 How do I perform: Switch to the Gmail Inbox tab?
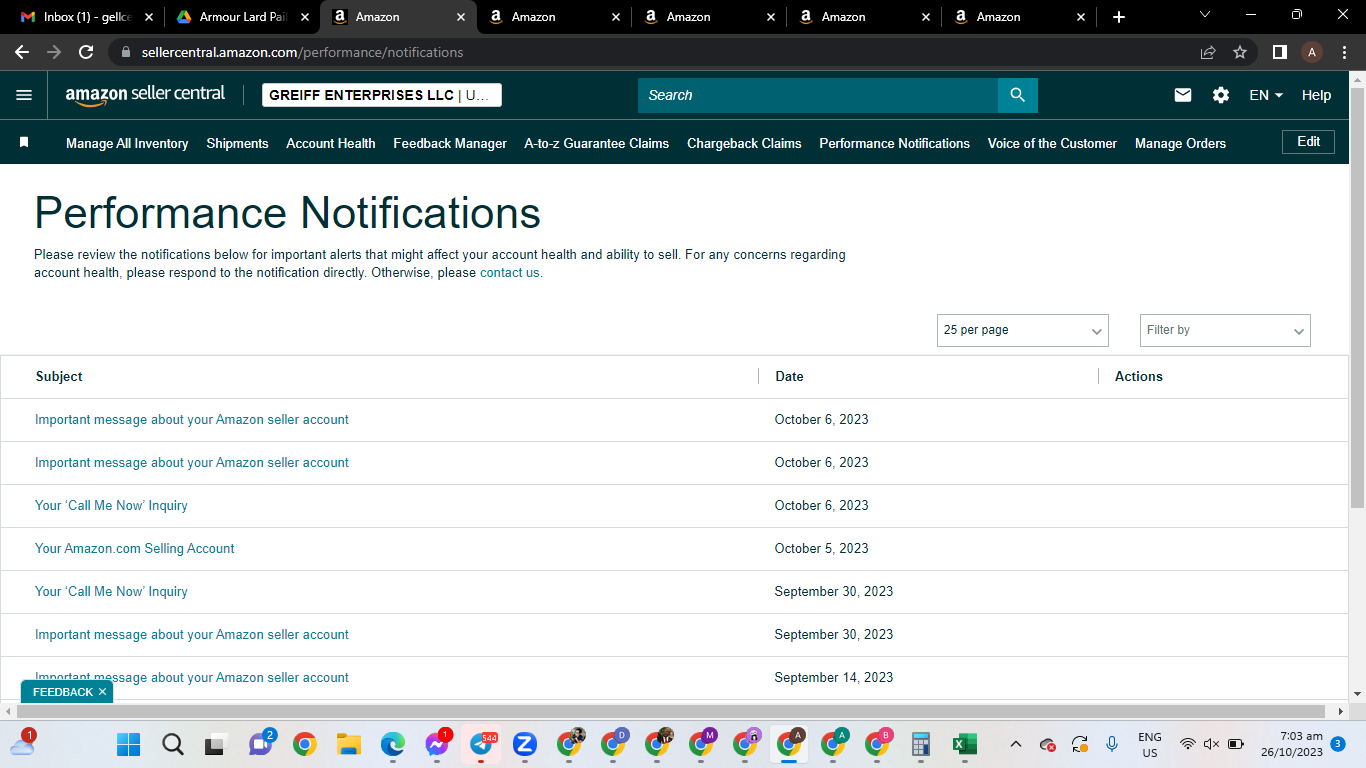click(87, 17)
